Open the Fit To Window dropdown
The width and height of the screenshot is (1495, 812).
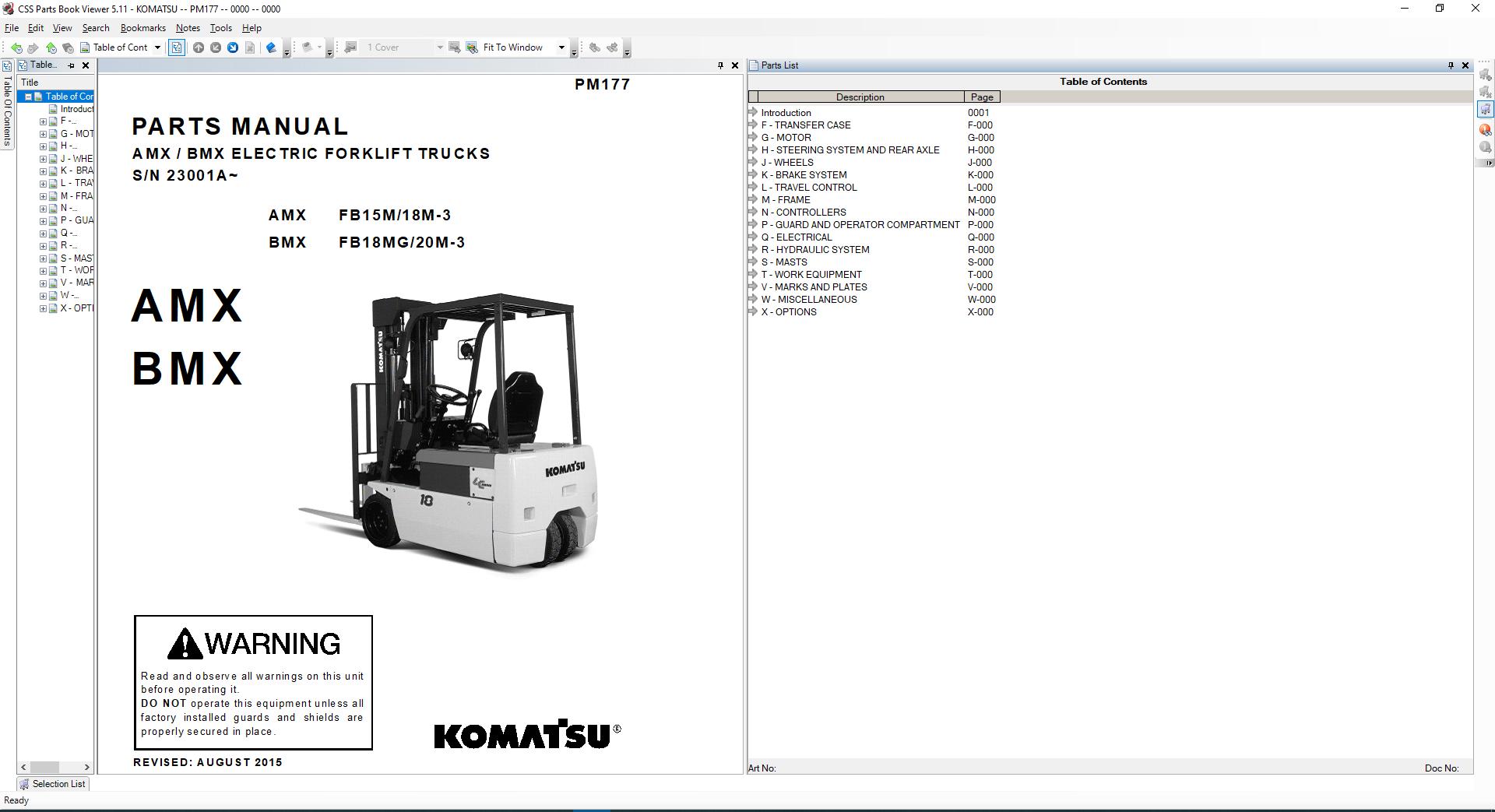coord(563,47)
